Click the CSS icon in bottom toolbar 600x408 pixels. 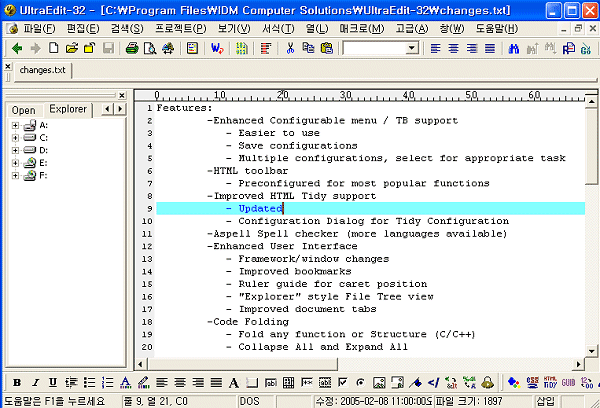pyautogui.click(x=532, y=382)
